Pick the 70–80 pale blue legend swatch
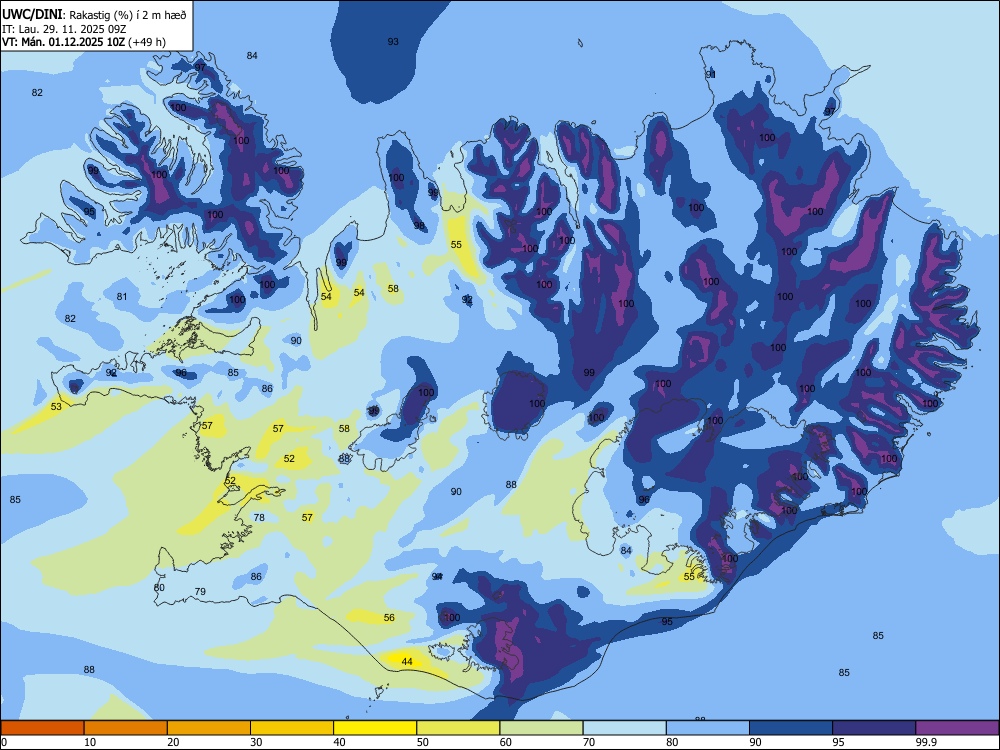 click(x=624, y=728)
